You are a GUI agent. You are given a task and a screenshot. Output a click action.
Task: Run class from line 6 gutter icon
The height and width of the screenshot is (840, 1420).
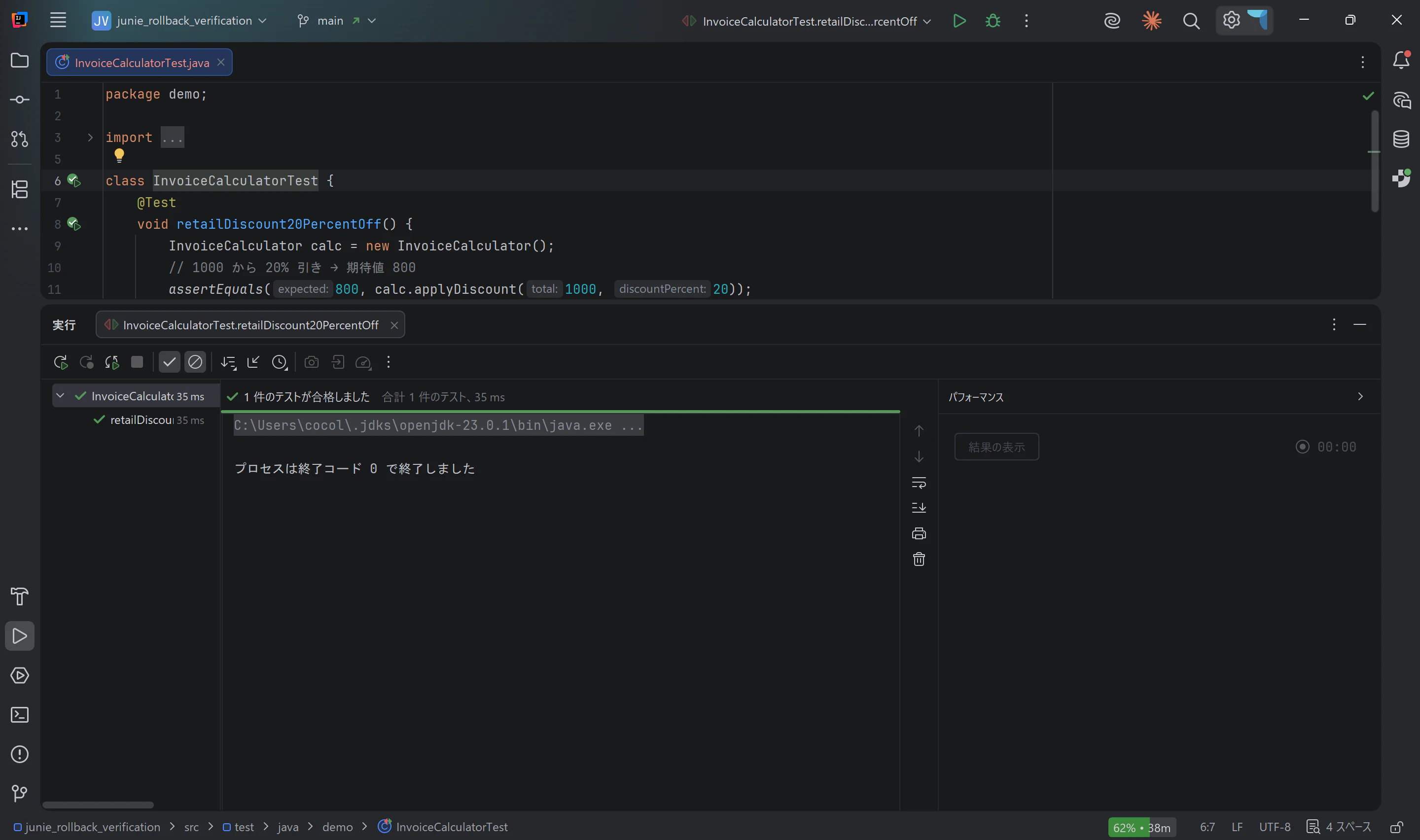[73, 180]
